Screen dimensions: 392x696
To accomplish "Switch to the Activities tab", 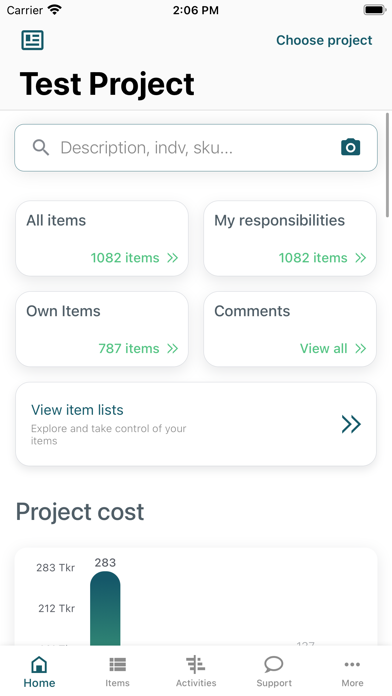I will click(x=196, y=672).
